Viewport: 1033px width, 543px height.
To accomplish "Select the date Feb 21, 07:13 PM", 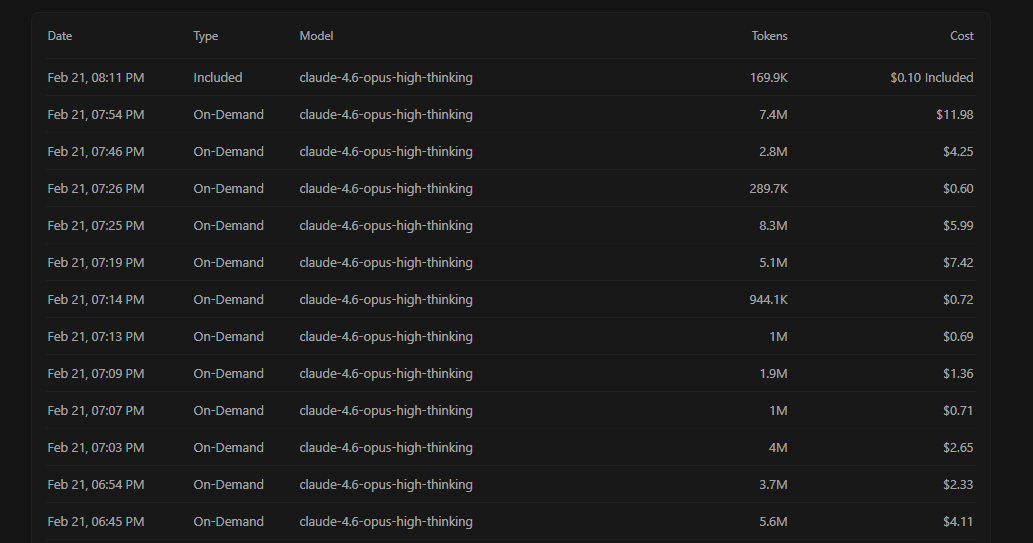I will coord(96,336).
